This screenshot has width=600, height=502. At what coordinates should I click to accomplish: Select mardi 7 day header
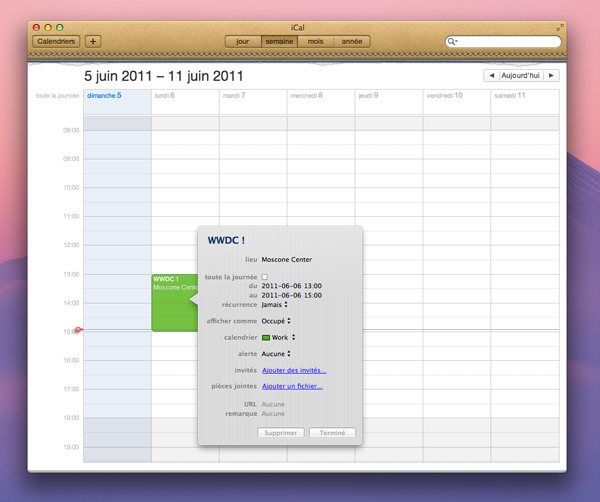[x=234, y=95]
